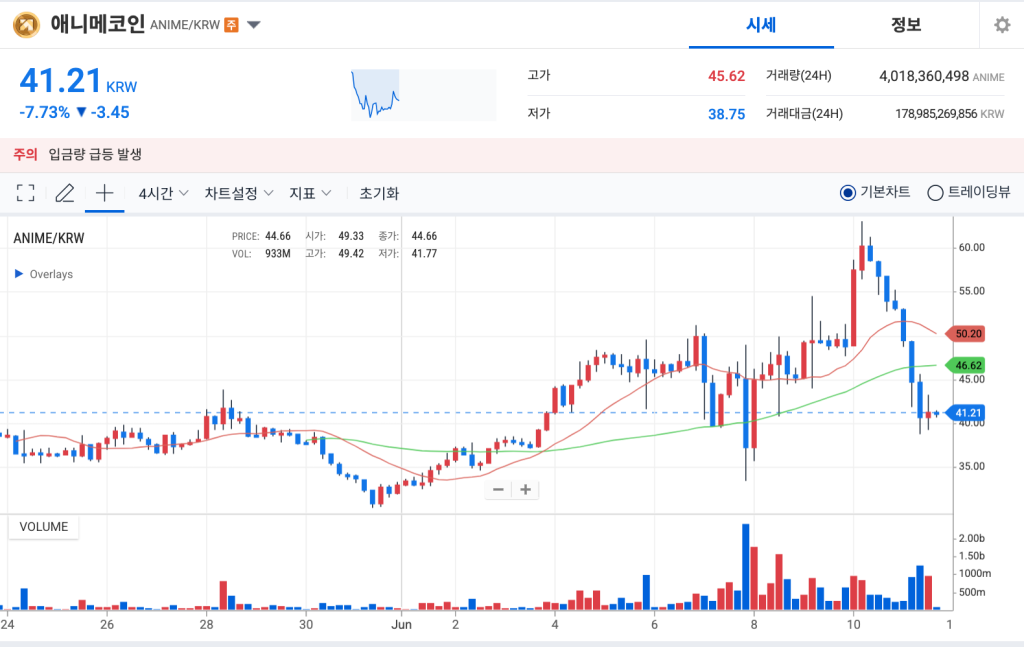Activate the crosshair cursor tool
This screenshot has height=647, width=1024.
[104, 193]
